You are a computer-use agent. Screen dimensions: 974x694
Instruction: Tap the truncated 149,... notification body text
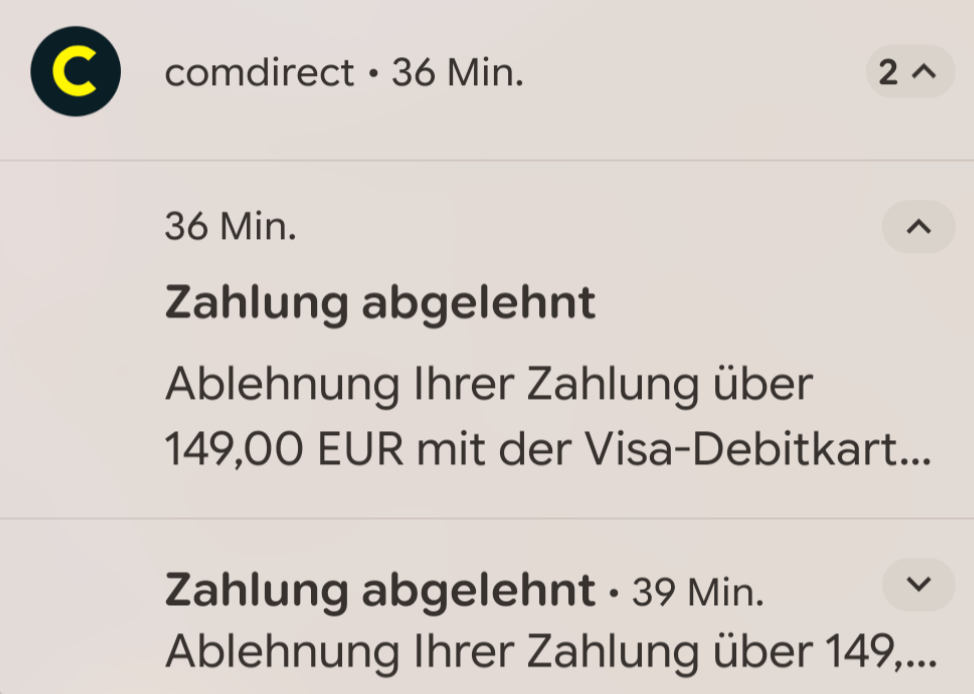[x=551, y=652]
